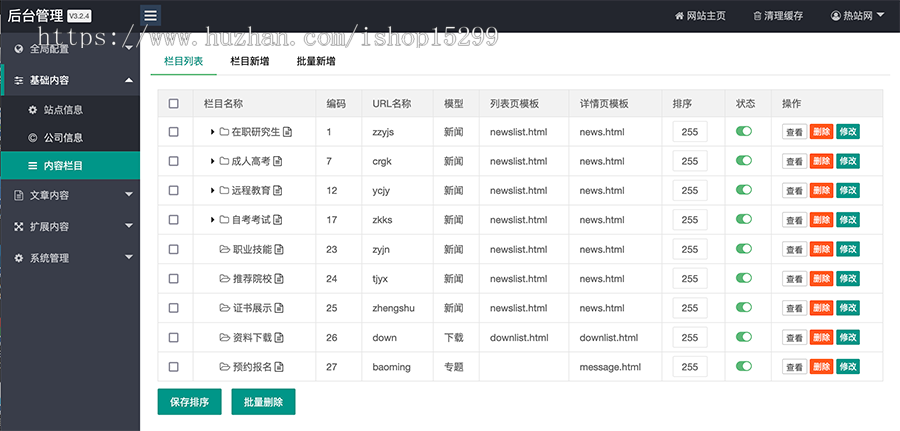Screen dimensions: 900x431
Task: Click the page icon after 自考考试
Action: pyautogui.click(x=277, y=220)
